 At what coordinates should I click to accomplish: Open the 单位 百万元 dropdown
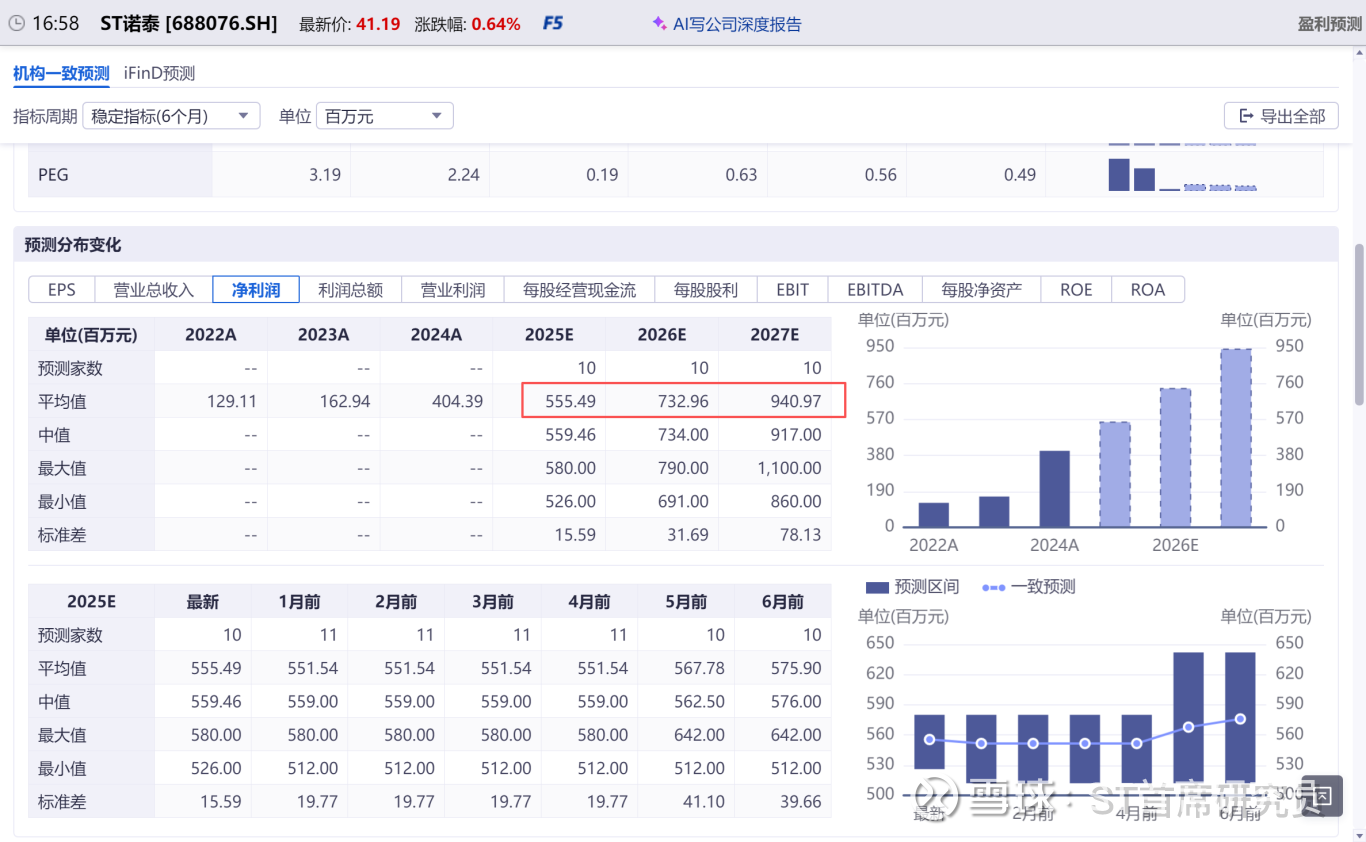point(384,116)
